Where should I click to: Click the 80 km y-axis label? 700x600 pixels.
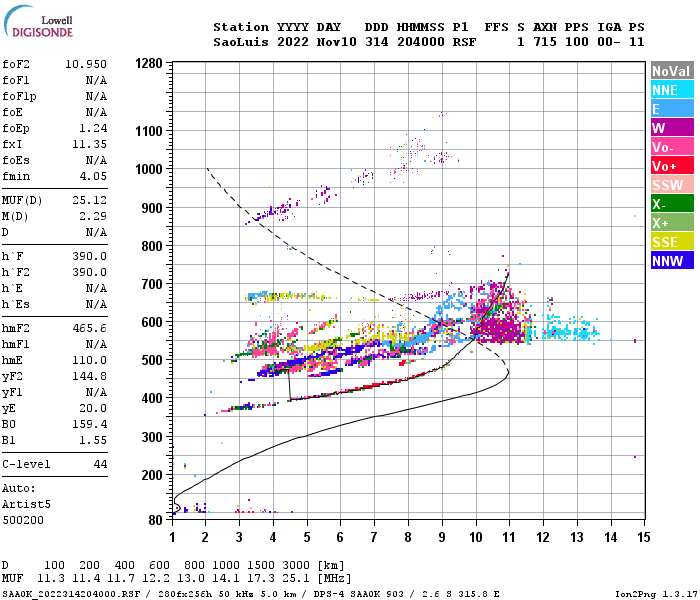[156, 520]
